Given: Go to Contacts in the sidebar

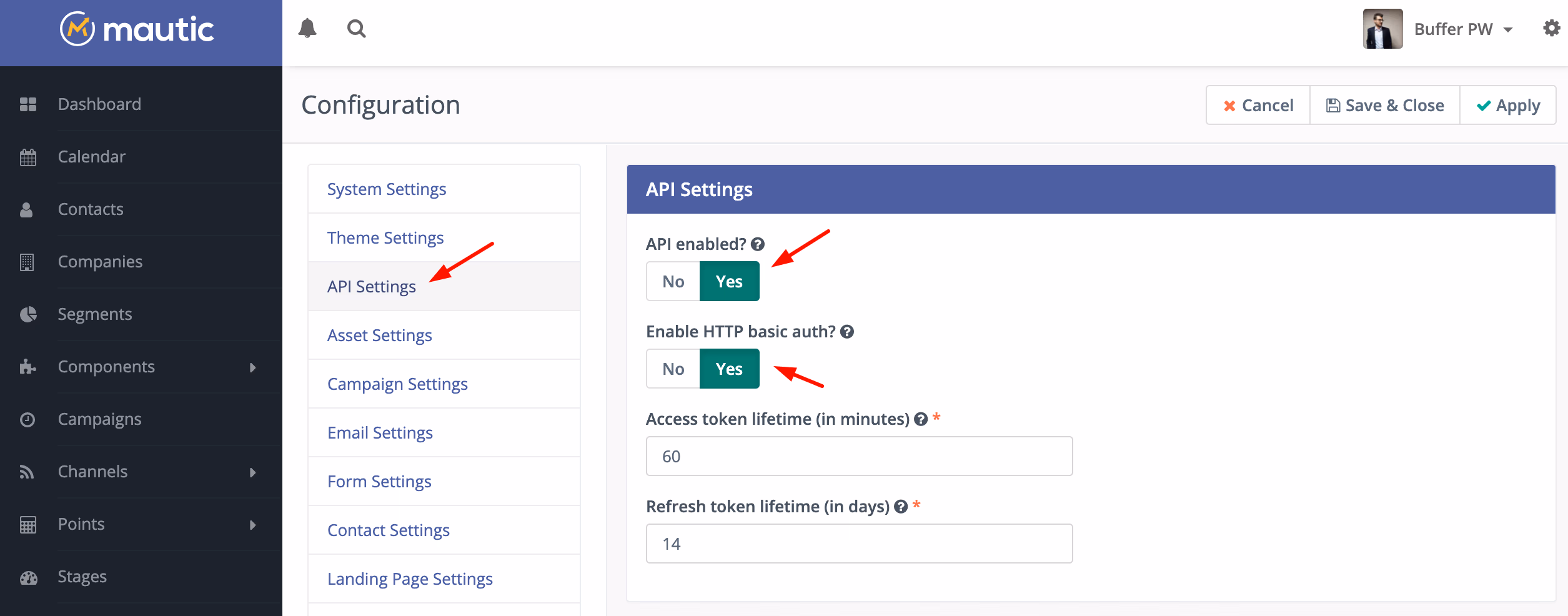Looking at the screenshot, I should pos(91,209).
